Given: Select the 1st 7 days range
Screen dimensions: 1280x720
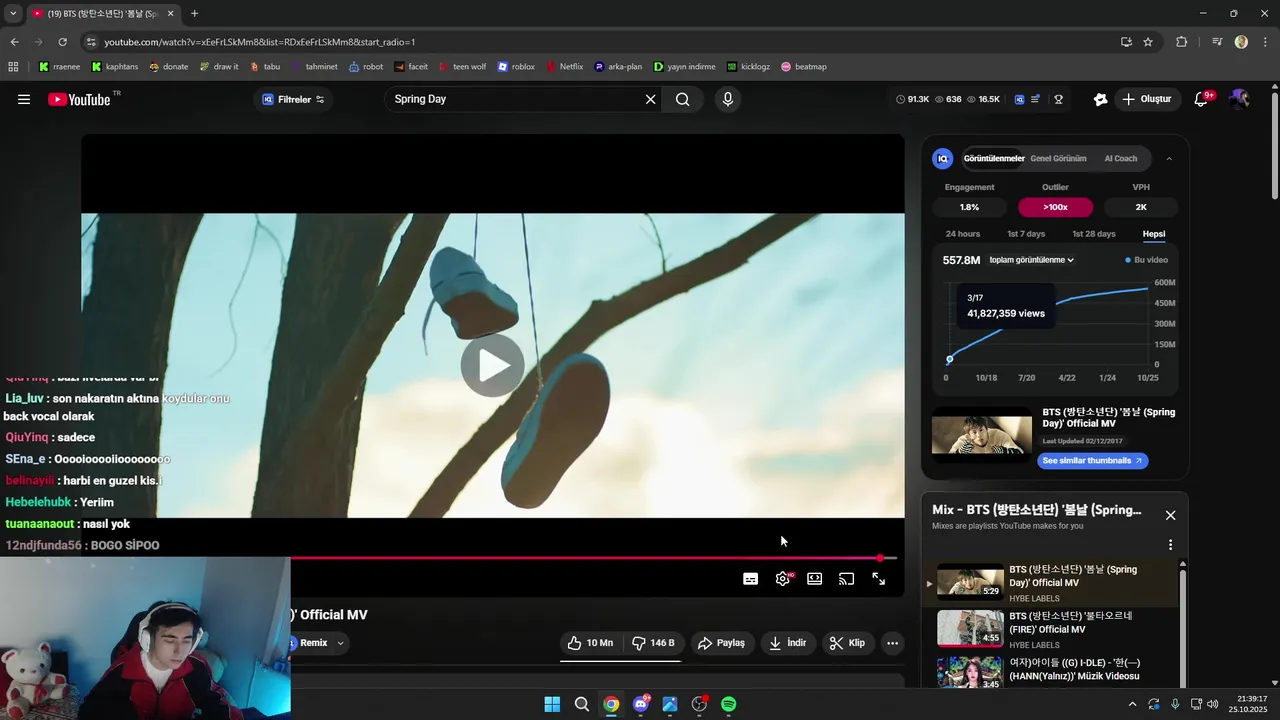Looking at the screenshot, I should coord(1026,234).
